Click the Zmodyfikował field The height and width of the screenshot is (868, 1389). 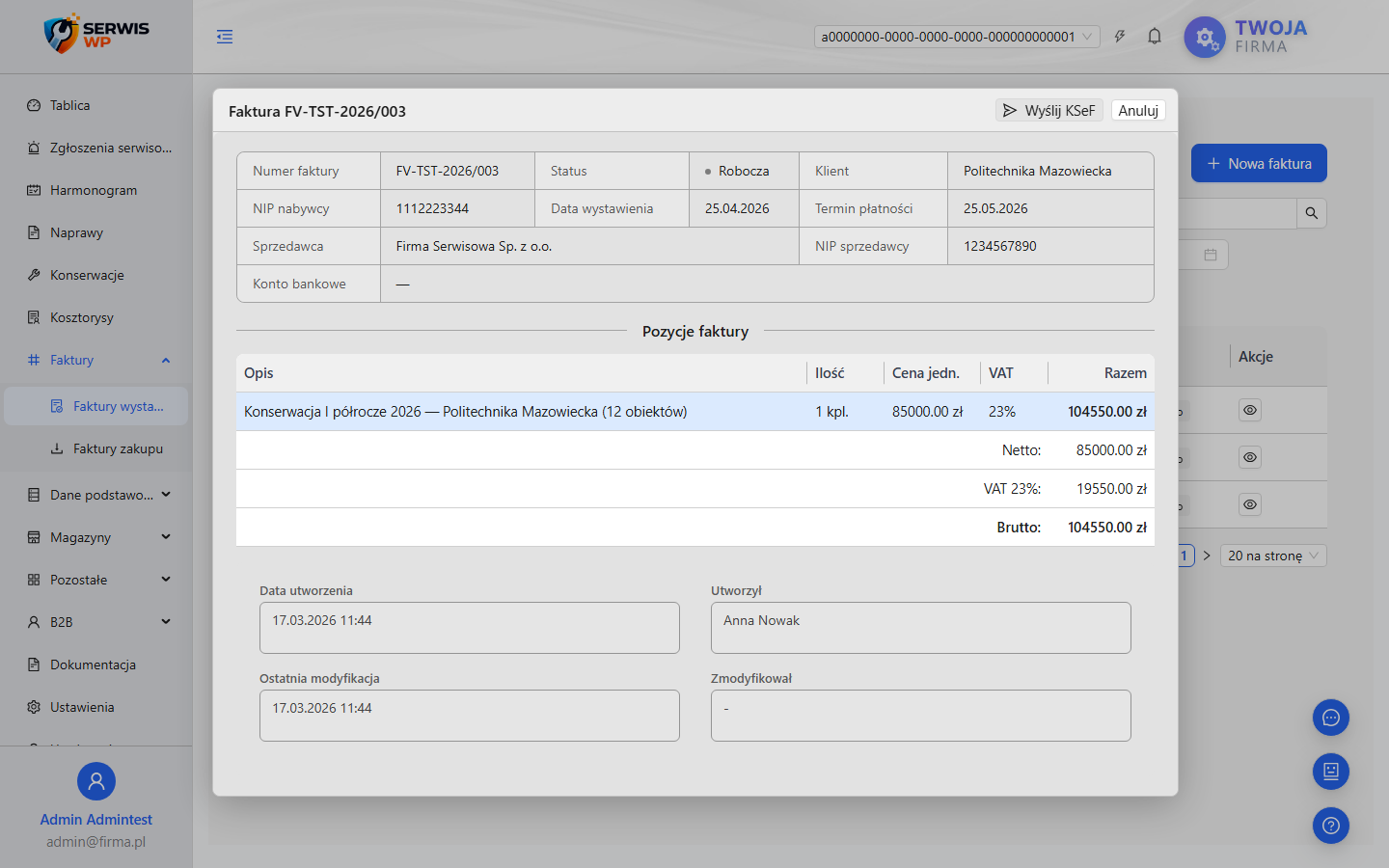(x=921, y=716)
